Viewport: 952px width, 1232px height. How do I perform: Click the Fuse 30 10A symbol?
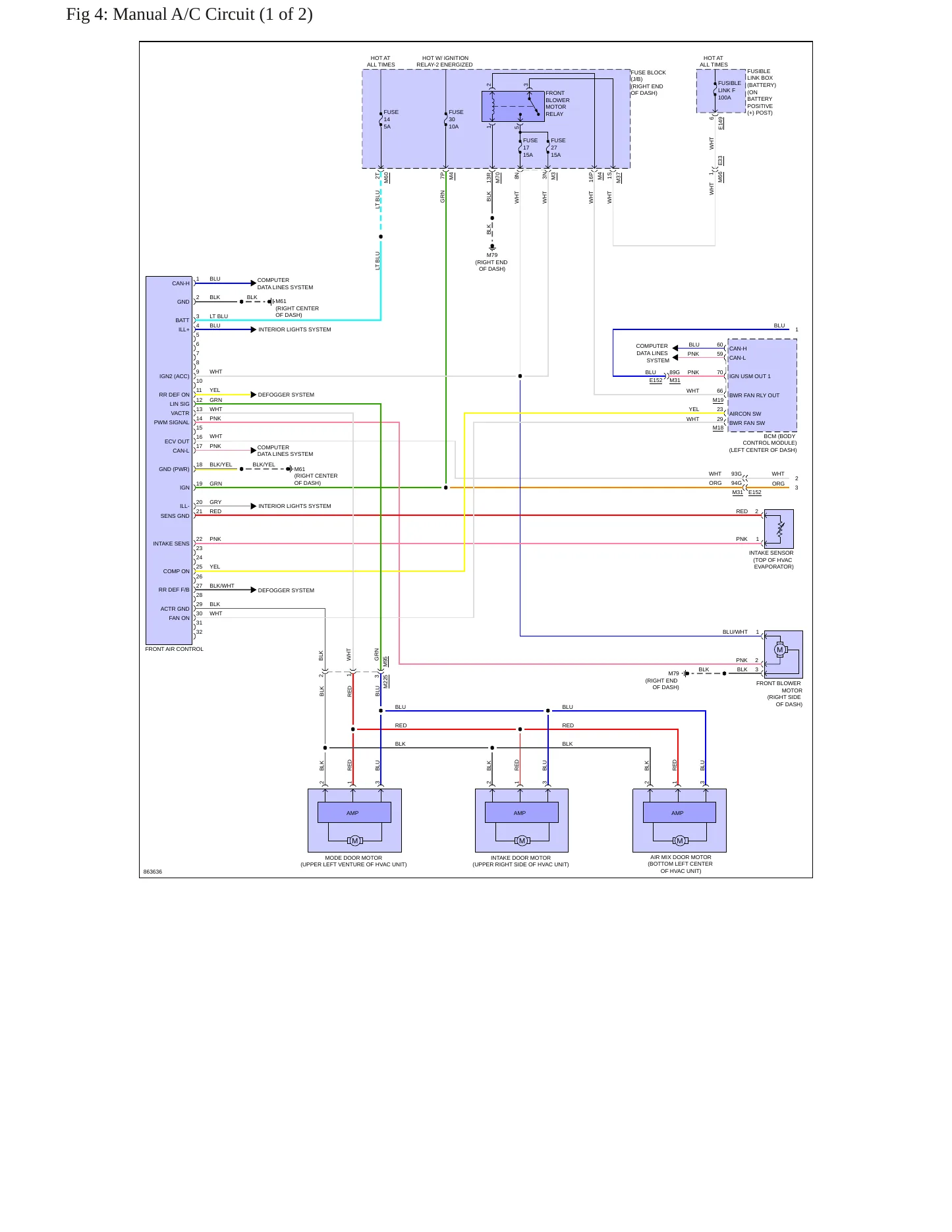446,119
